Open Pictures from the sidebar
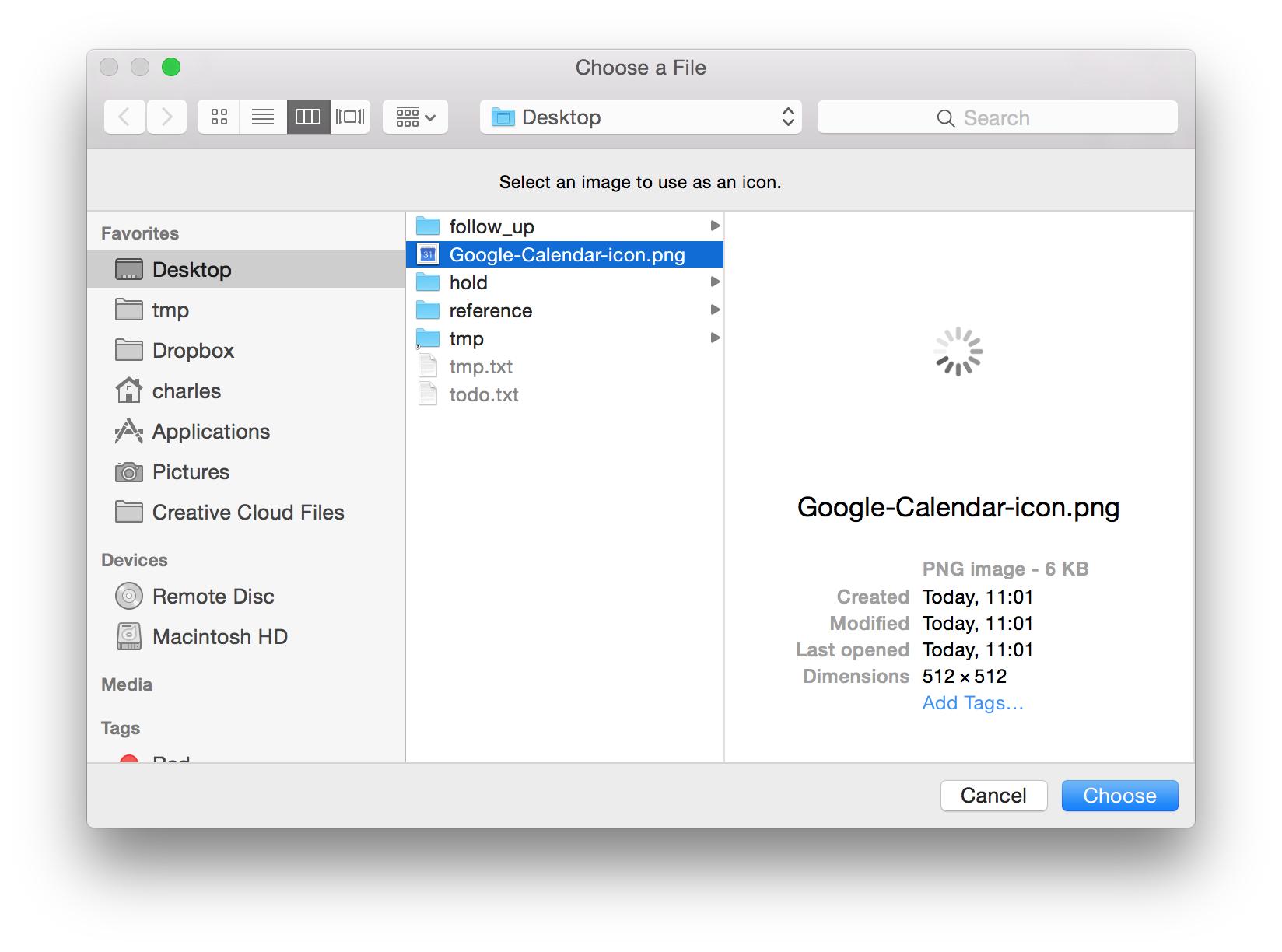The height and width of the screenshot is (952, 1282). click(246, 472)
